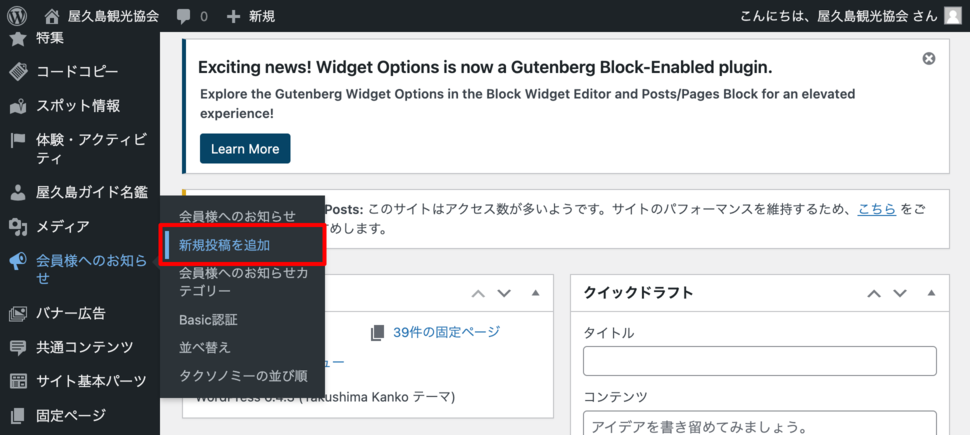Open メディア via its media icon
This screenshot has width=970, height=435.
click(x=18, y=228)
